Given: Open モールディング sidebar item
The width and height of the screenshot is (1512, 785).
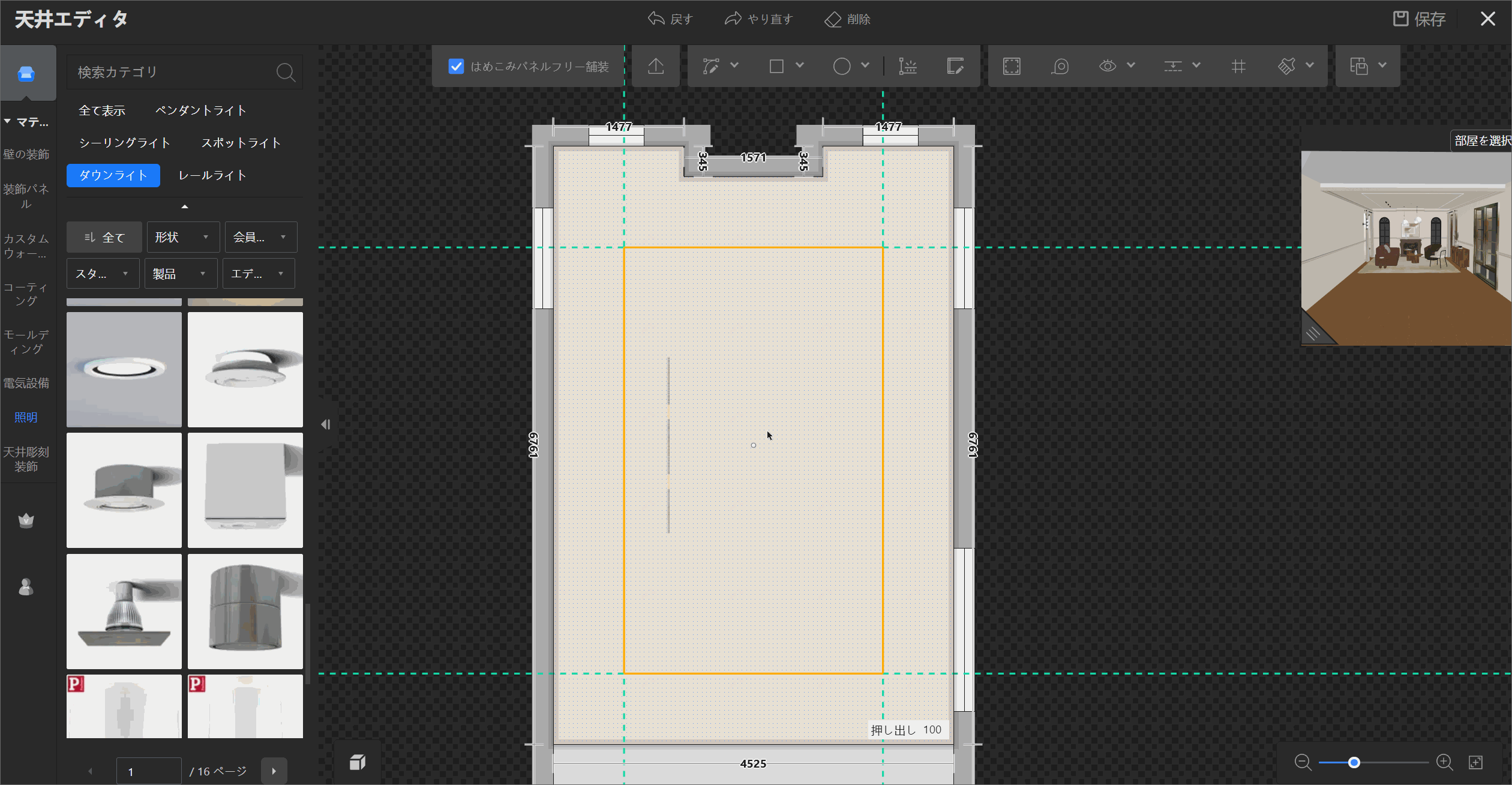Looking at the screenshot, I should pos(26,341).
